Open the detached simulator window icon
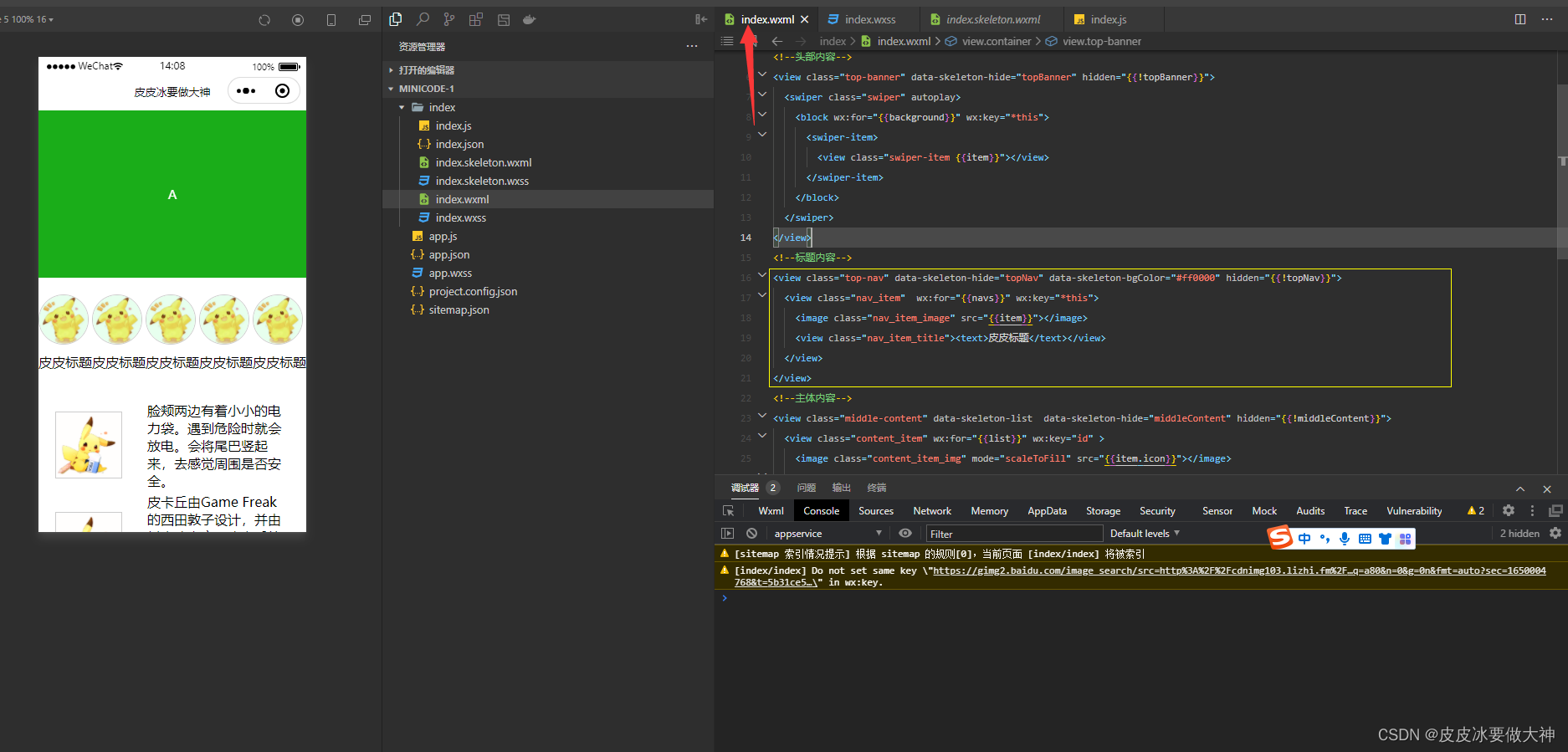The image size is (1568, 752). (x=365, y=20)
